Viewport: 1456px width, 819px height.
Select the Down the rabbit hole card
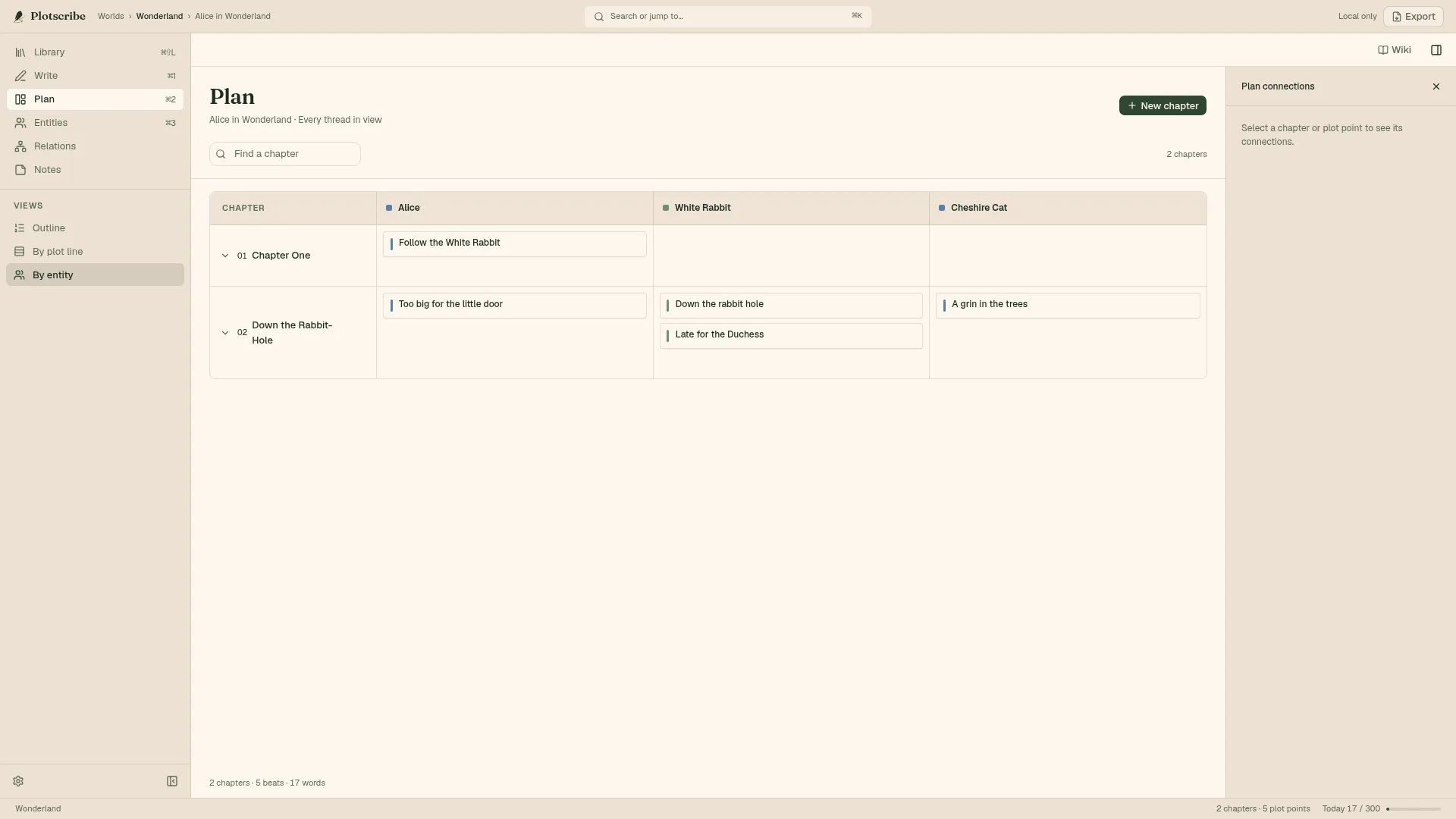click(791, 306)
